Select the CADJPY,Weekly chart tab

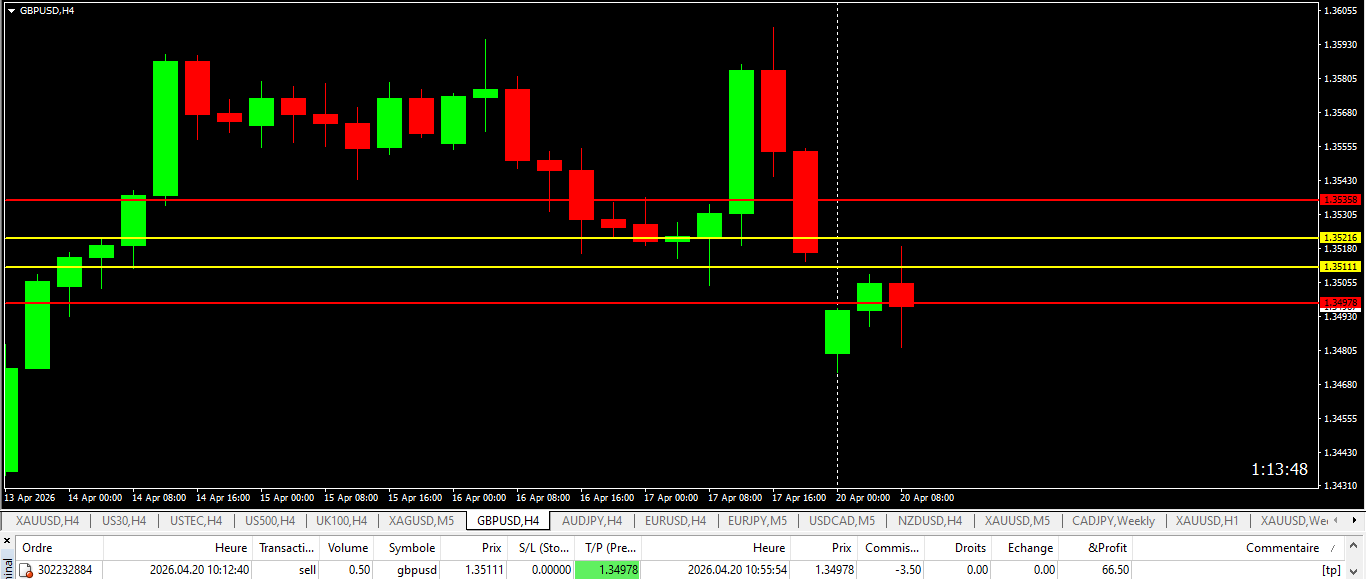tap(1113, 521)
